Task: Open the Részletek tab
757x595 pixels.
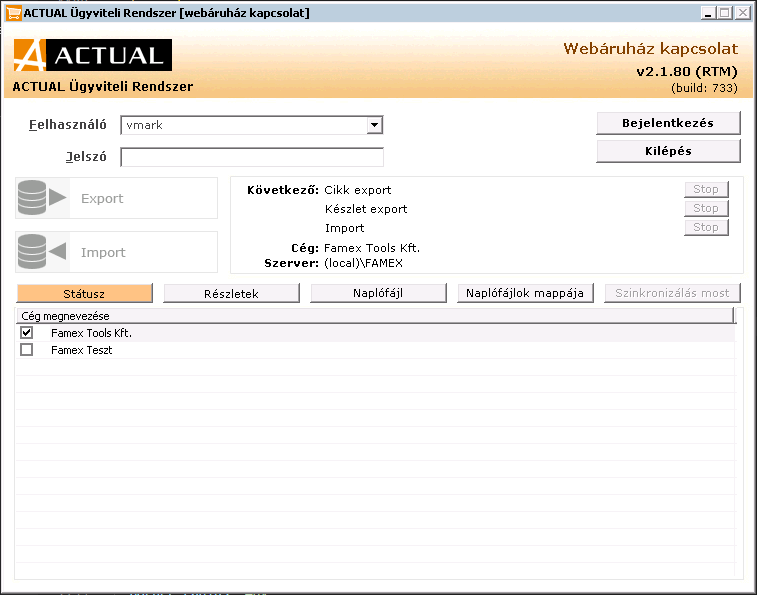Action: (232, 293)
